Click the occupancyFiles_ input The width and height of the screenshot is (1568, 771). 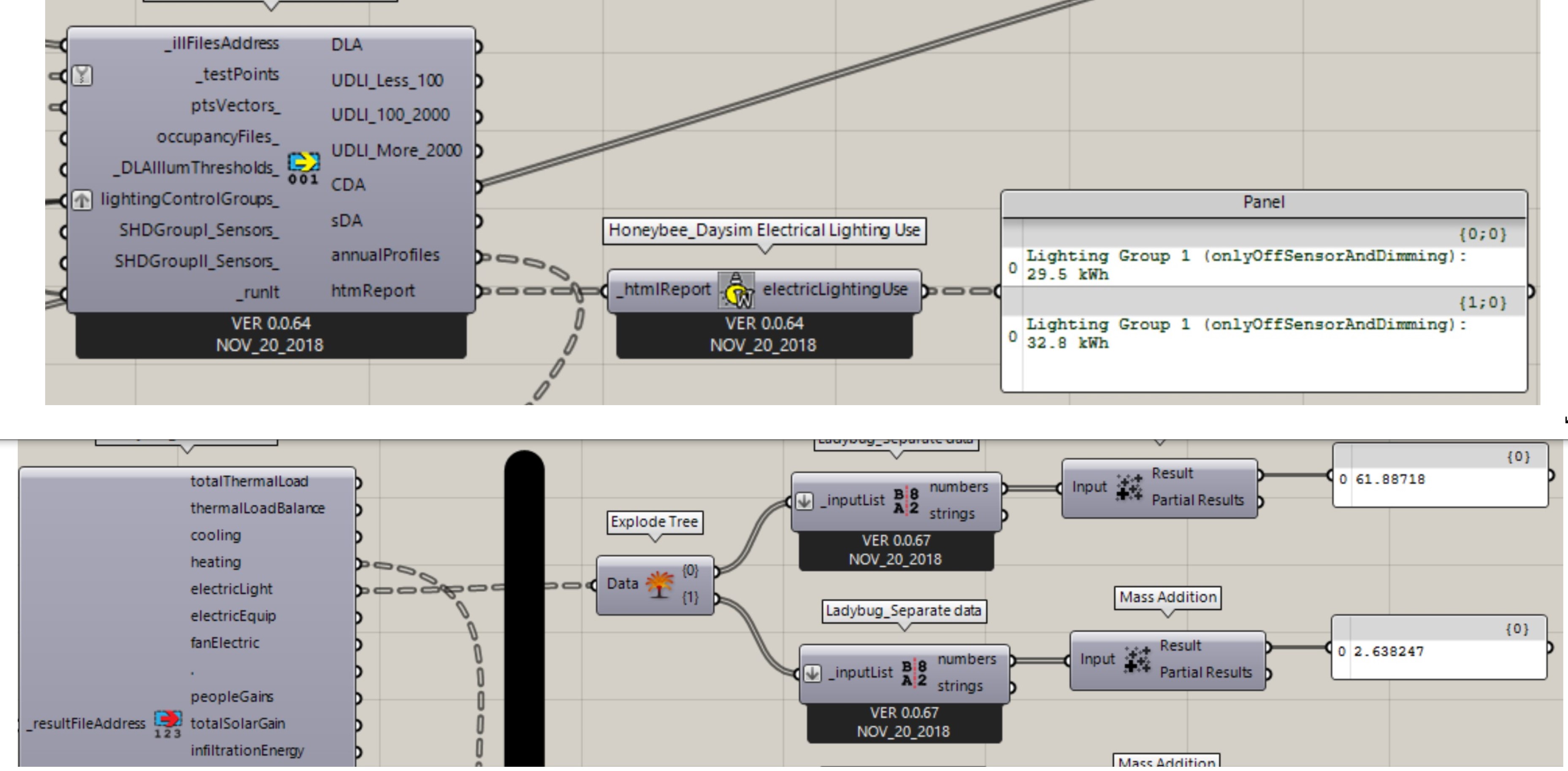click(x=218, y=137)
